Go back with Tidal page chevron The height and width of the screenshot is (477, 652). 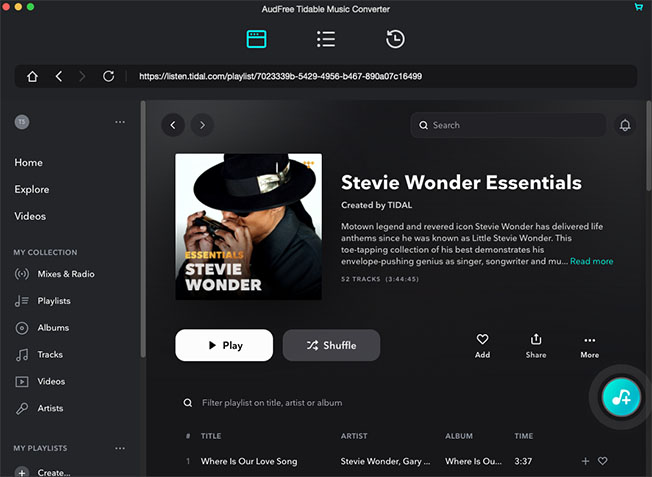[173, 125]
